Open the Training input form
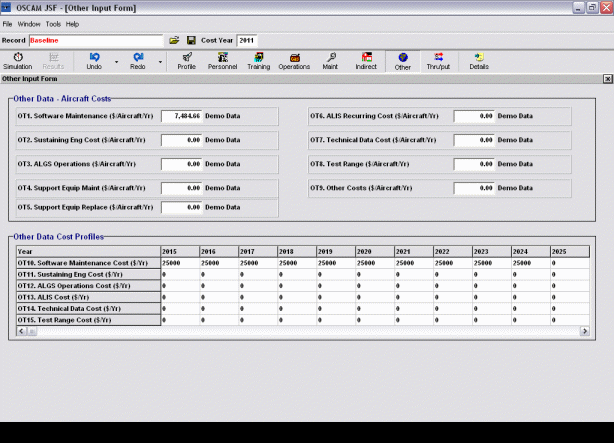614x443 pixels. point(258,61)
